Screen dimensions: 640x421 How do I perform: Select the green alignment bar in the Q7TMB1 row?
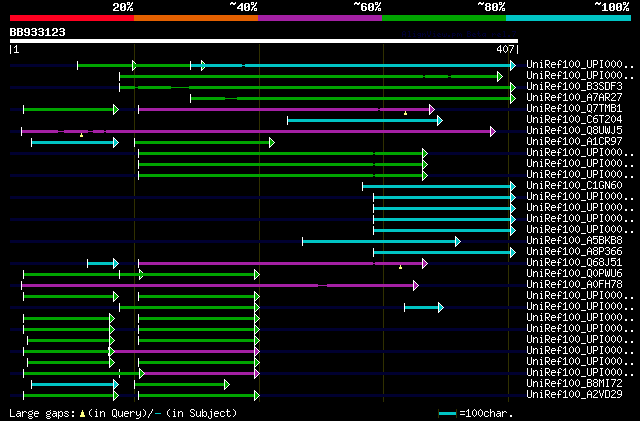coord(71,109)
